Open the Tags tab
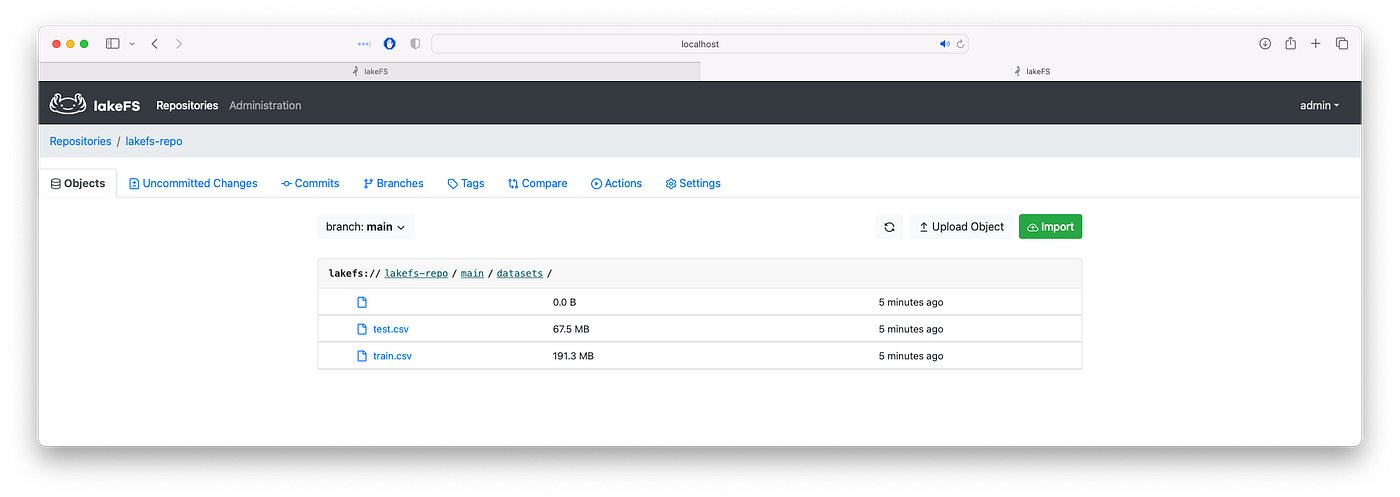Image resolution: width=1400 pixels, height=497 pixels. tap(466, 183)
